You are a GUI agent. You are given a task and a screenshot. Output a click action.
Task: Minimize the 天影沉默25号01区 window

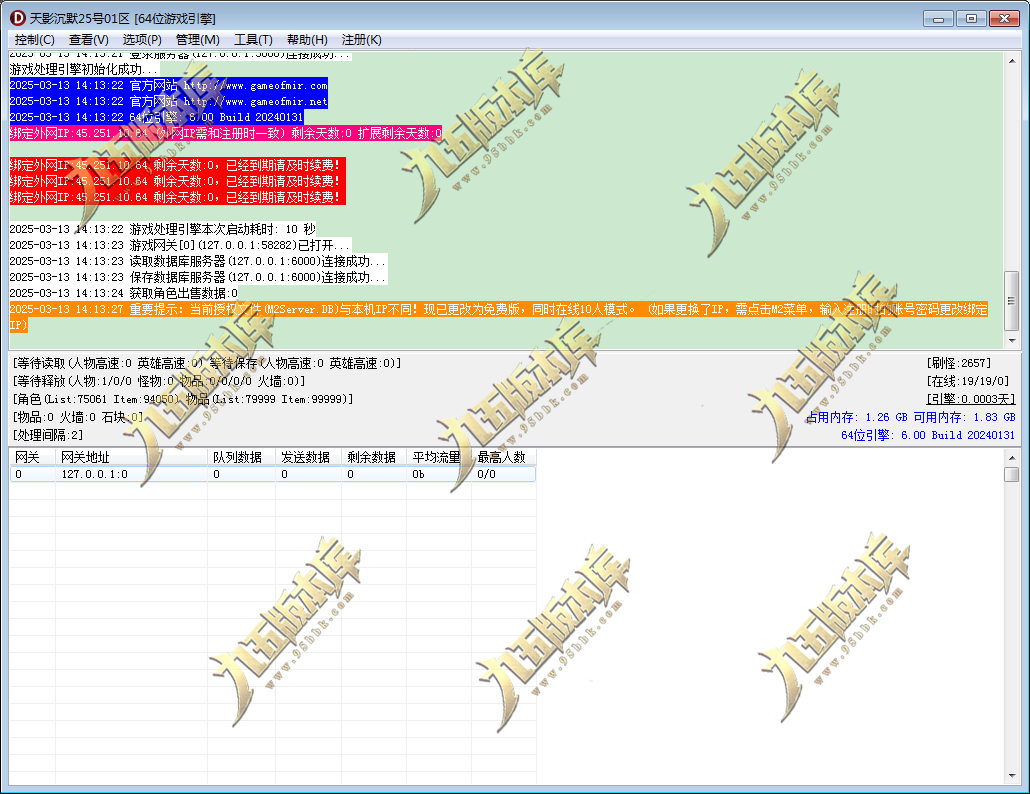point(938,18)
